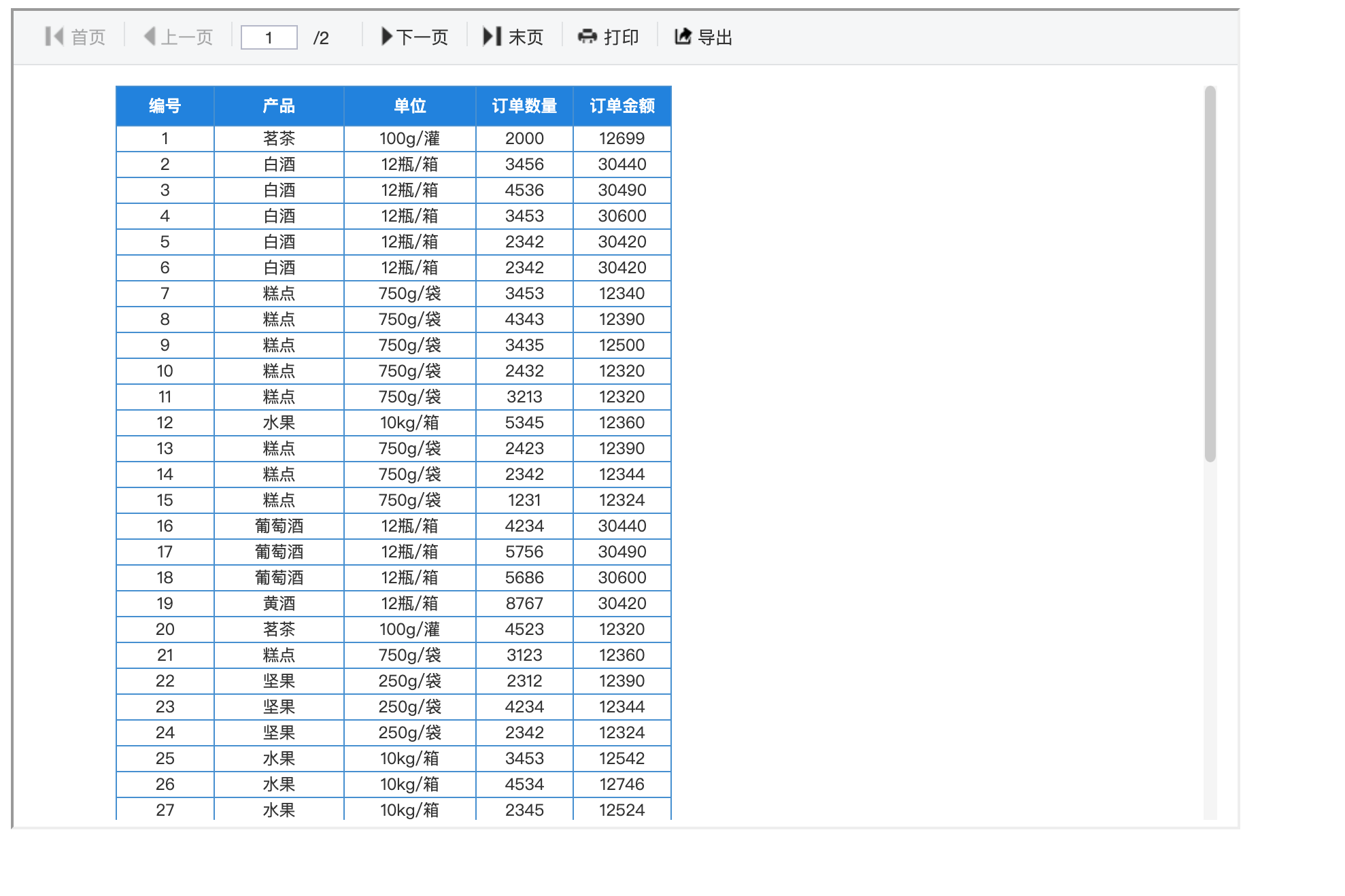Viewport: 1345px width, 896px height.
Task: Export the report with 导出
Action: tap(715, 37)
